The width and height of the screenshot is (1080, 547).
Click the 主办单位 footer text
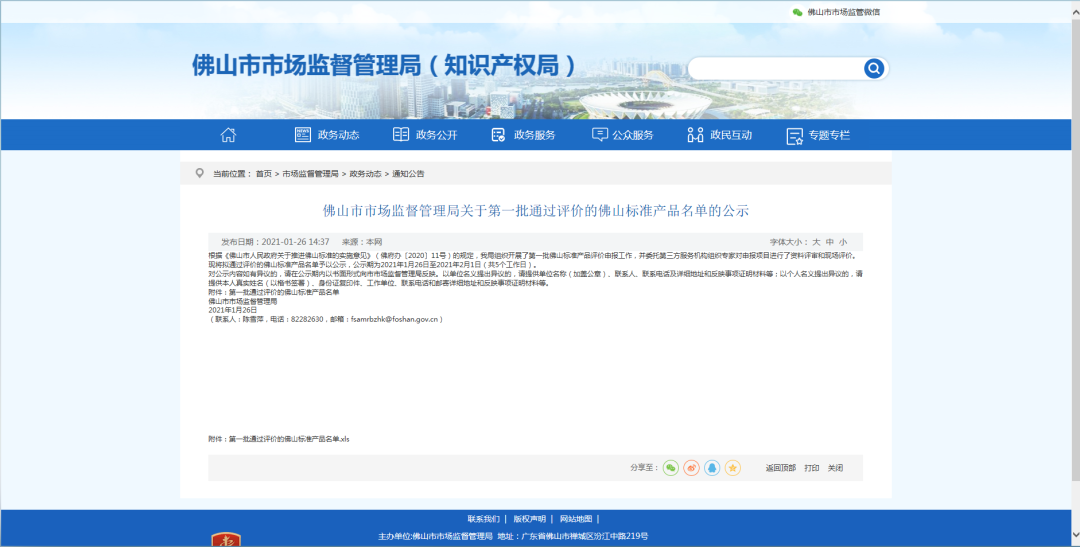click(435, 536)
